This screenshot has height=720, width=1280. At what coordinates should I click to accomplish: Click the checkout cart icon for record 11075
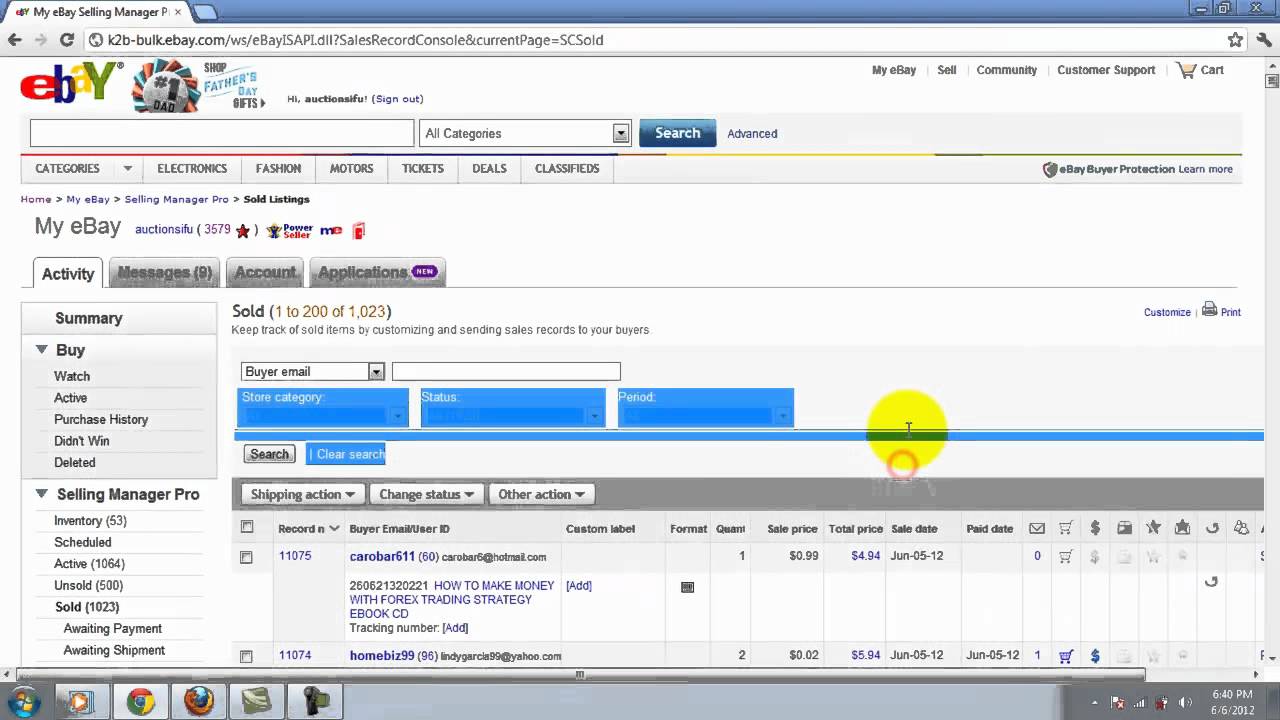pos(1066,556)
